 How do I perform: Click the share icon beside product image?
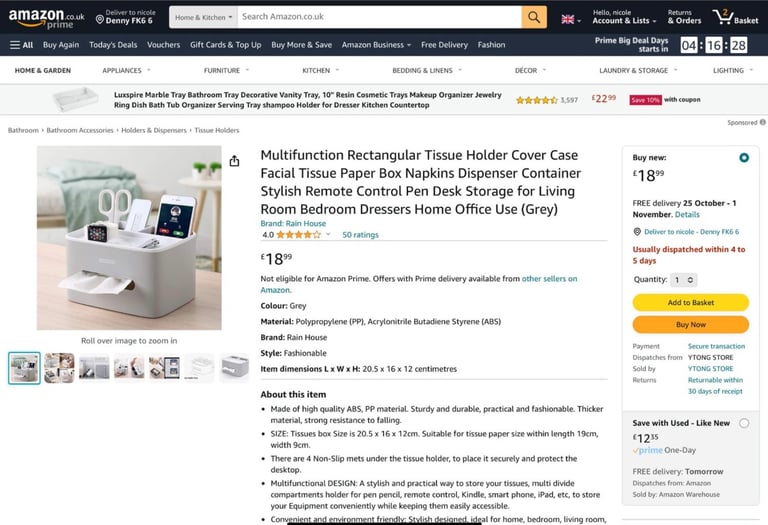click(235, 161)
